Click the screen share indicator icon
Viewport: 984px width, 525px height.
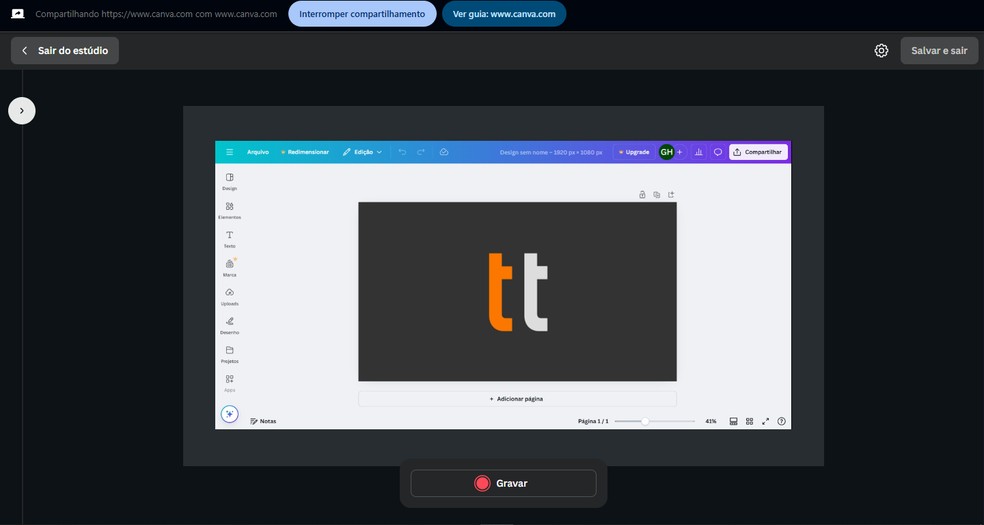[x=18, y=14]
